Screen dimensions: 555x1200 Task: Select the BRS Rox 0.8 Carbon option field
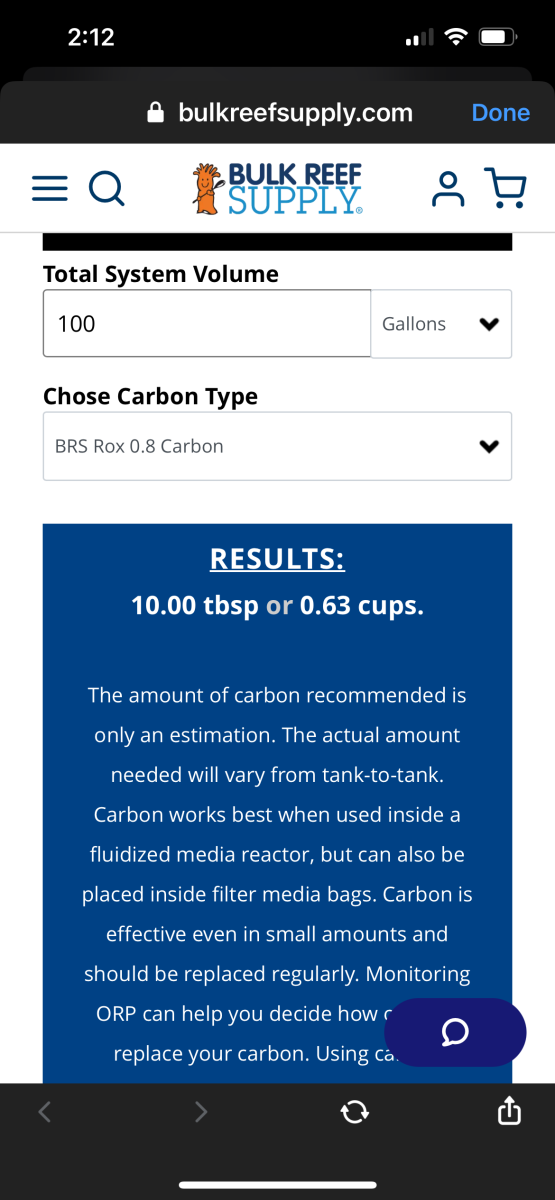click(x=277, y=446)
